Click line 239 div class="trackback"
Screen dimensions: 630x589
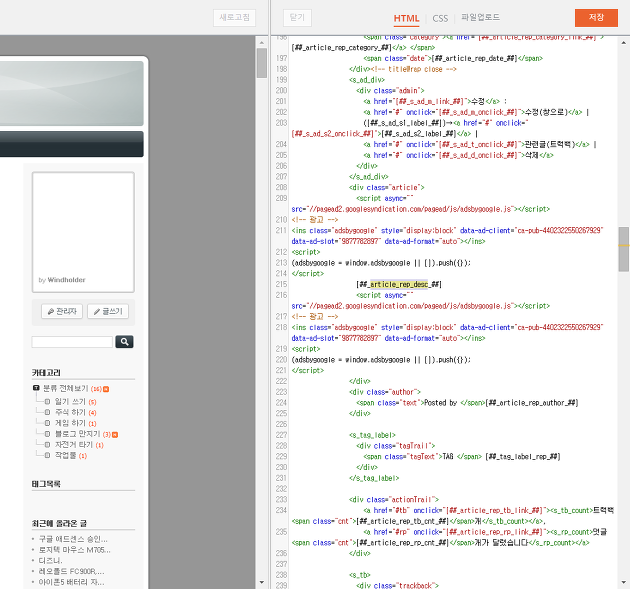click(397, 586)
